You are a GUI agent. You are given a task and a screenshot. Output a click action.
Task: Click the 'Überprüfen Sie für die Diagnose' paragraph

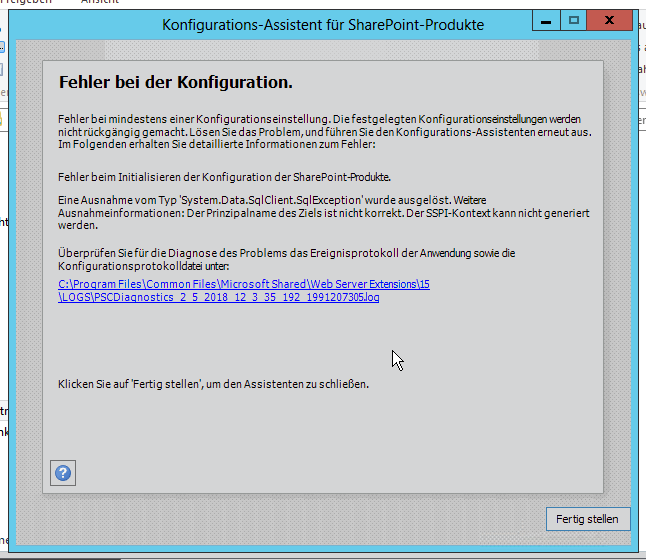tap(286, 259)
